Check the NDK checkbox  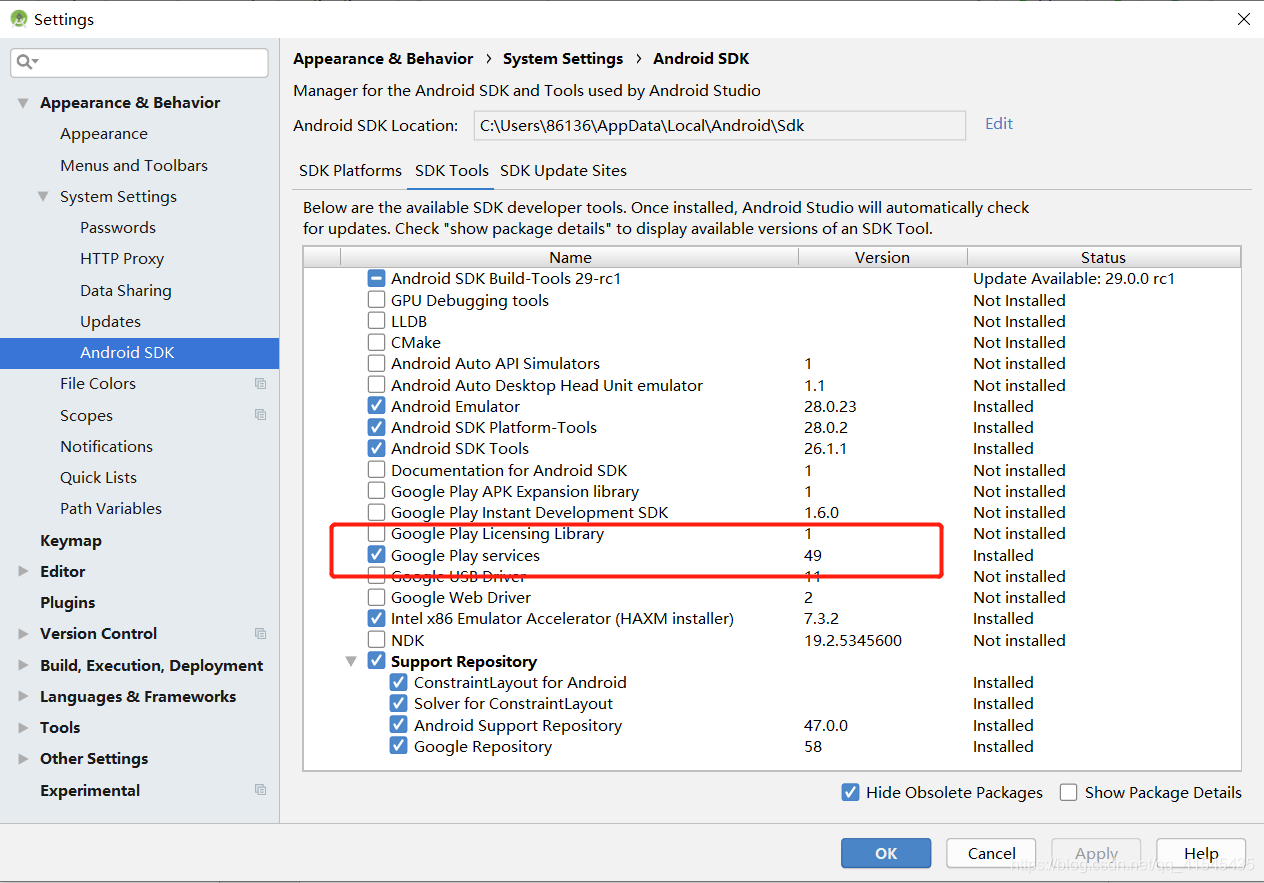376,640
